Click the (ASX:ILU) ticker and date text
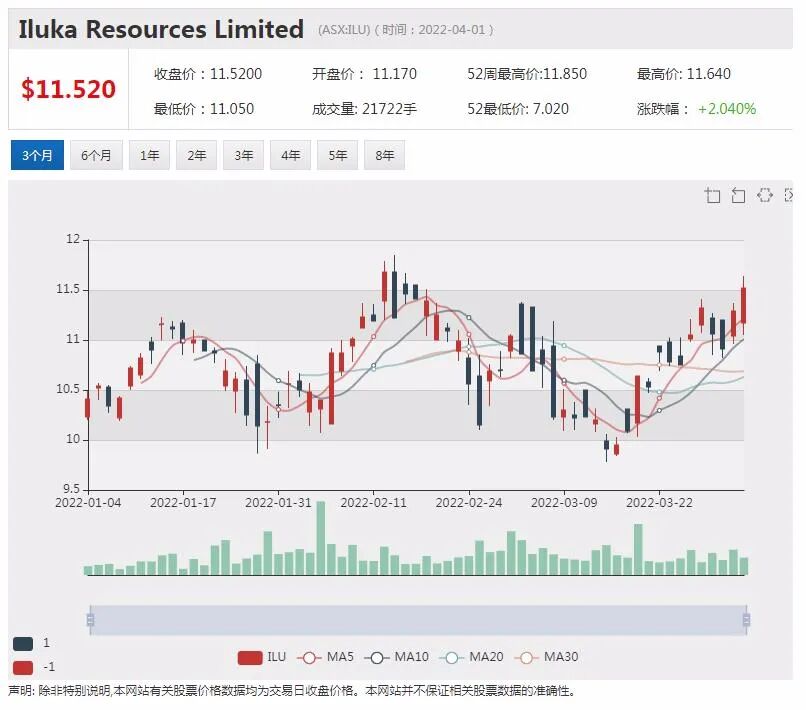 tap(406, 30)
